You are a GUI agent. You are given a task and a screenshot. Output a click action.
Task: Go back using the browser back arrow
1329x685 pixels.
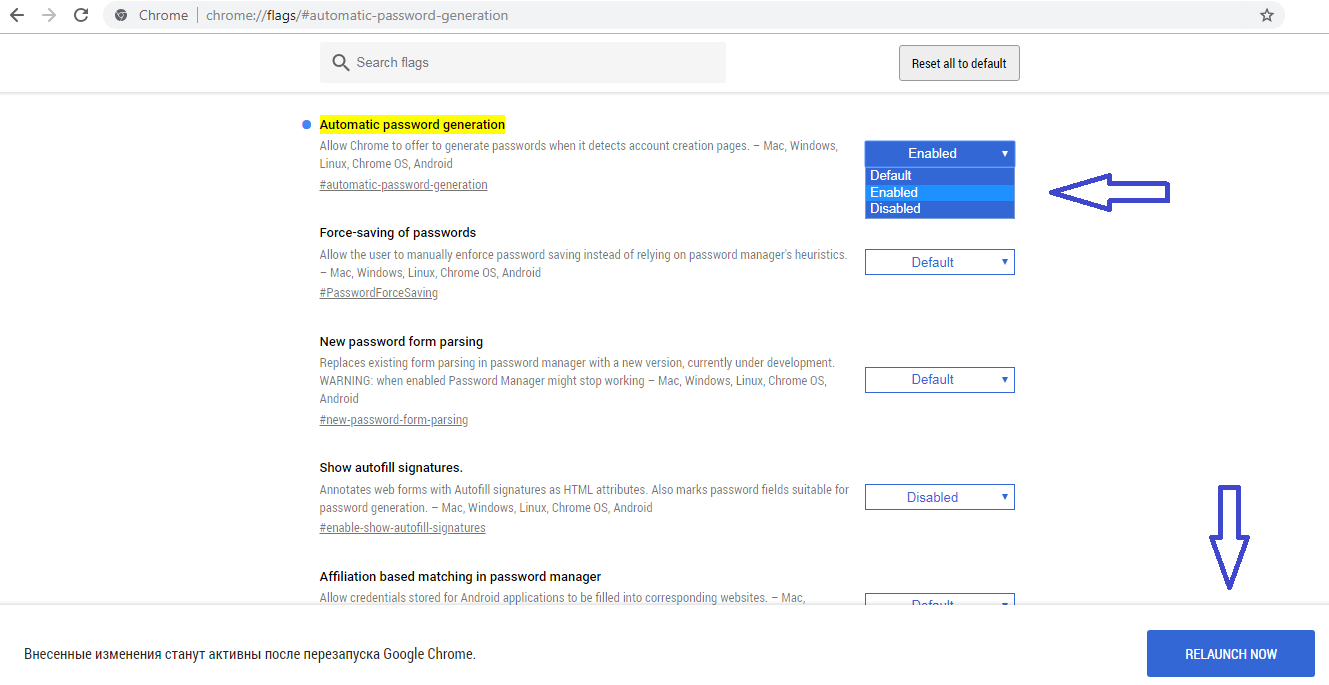click(x=17, y=15)
